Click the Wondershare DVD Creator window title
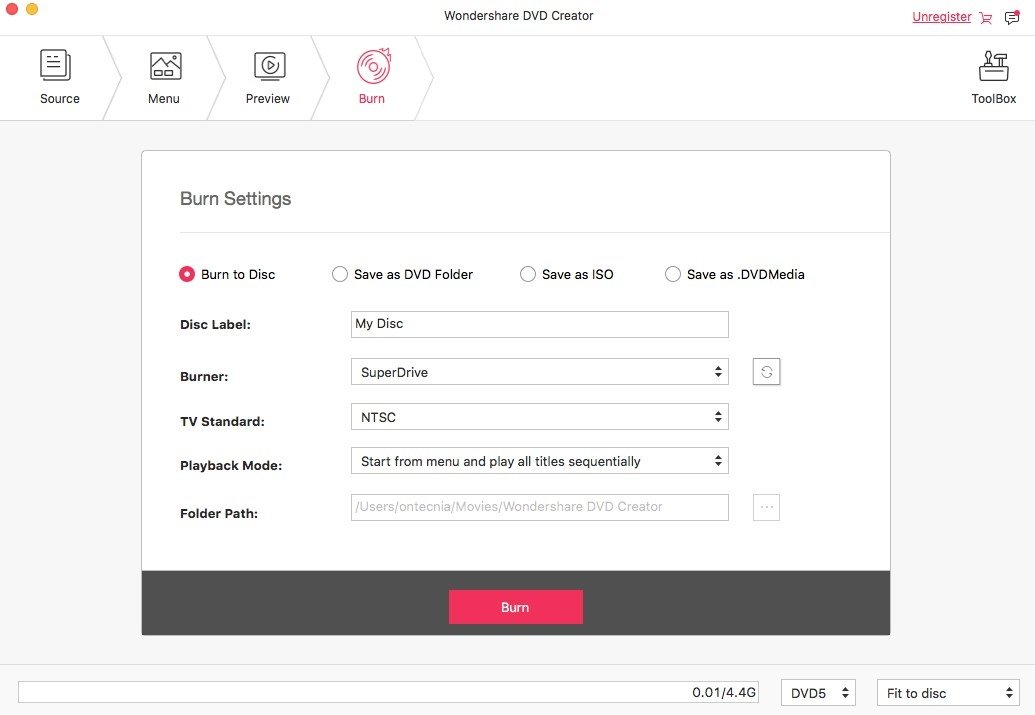This screenshot has width=1035, height=715. [518, 16]
